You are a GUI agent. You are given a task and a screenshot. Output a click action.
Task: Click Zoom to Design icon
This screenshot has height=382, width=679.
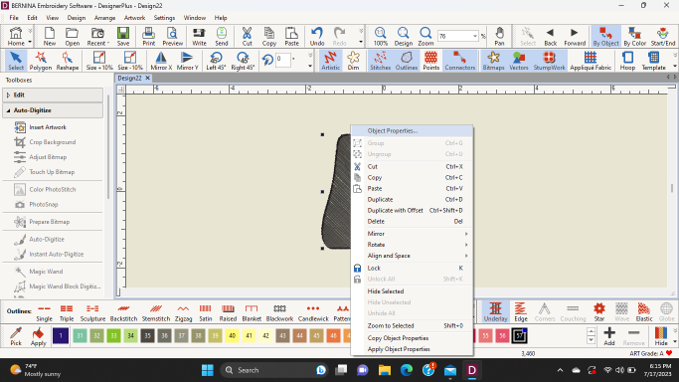(403, 37)
